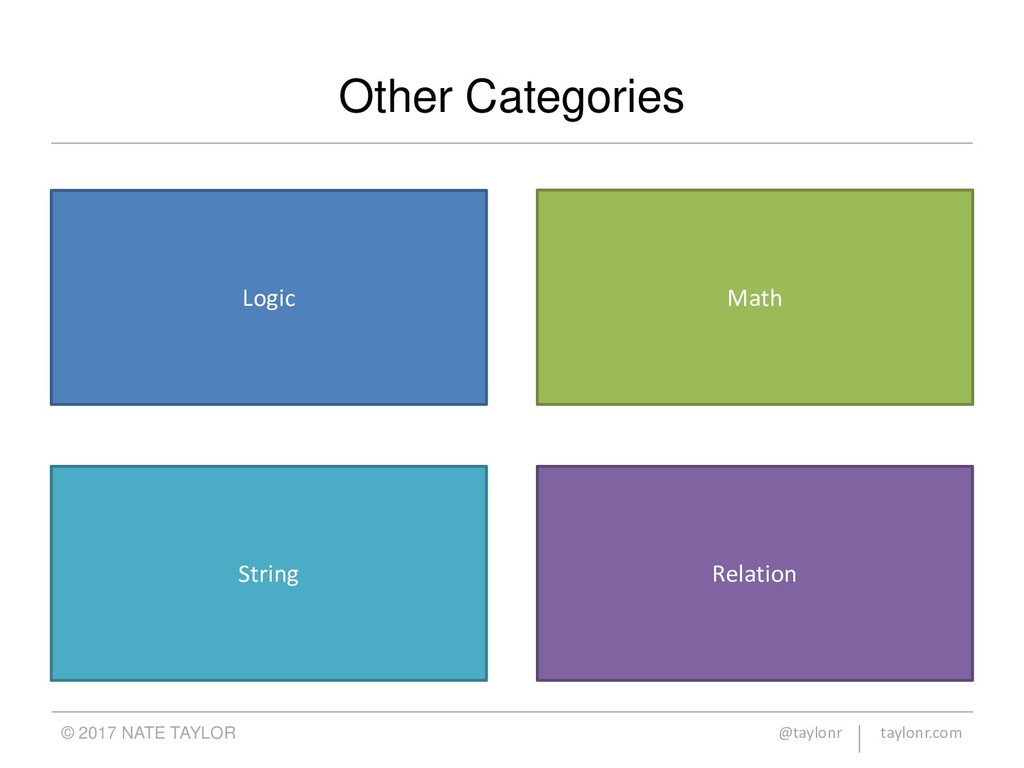The height and width of the screenshot is (768, 1024).
Task: Click the vertical divider beside @taylonr
Action: pos(859,739)
